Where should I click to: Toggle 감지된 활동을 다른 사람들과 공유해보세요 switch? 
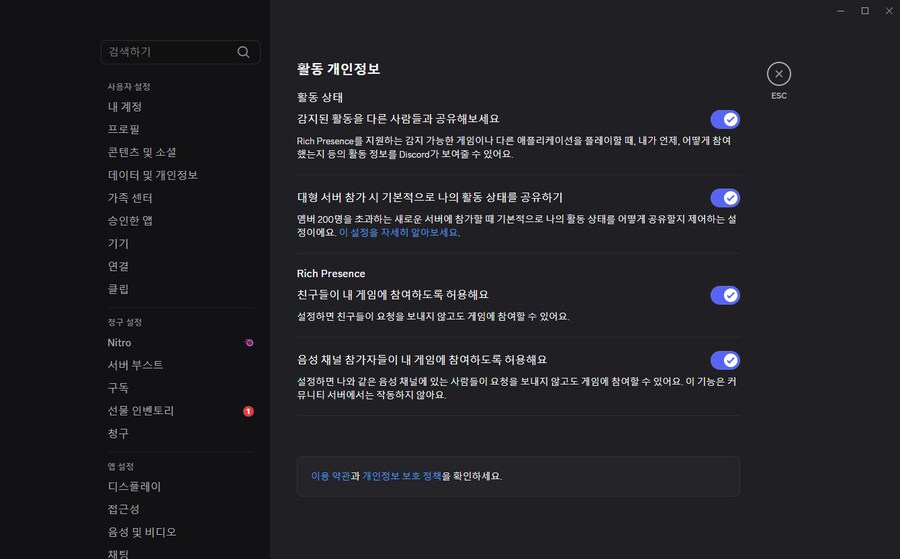[x=725, y=119]
